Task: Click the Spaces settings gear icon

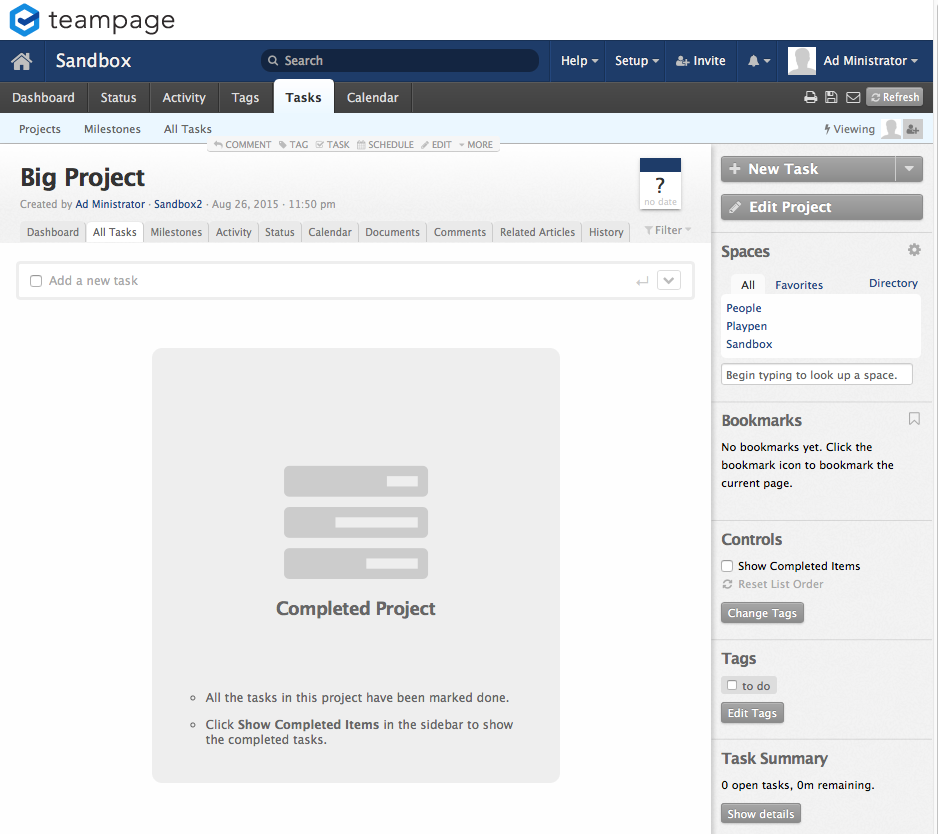Action: click(x=913, y=250)
